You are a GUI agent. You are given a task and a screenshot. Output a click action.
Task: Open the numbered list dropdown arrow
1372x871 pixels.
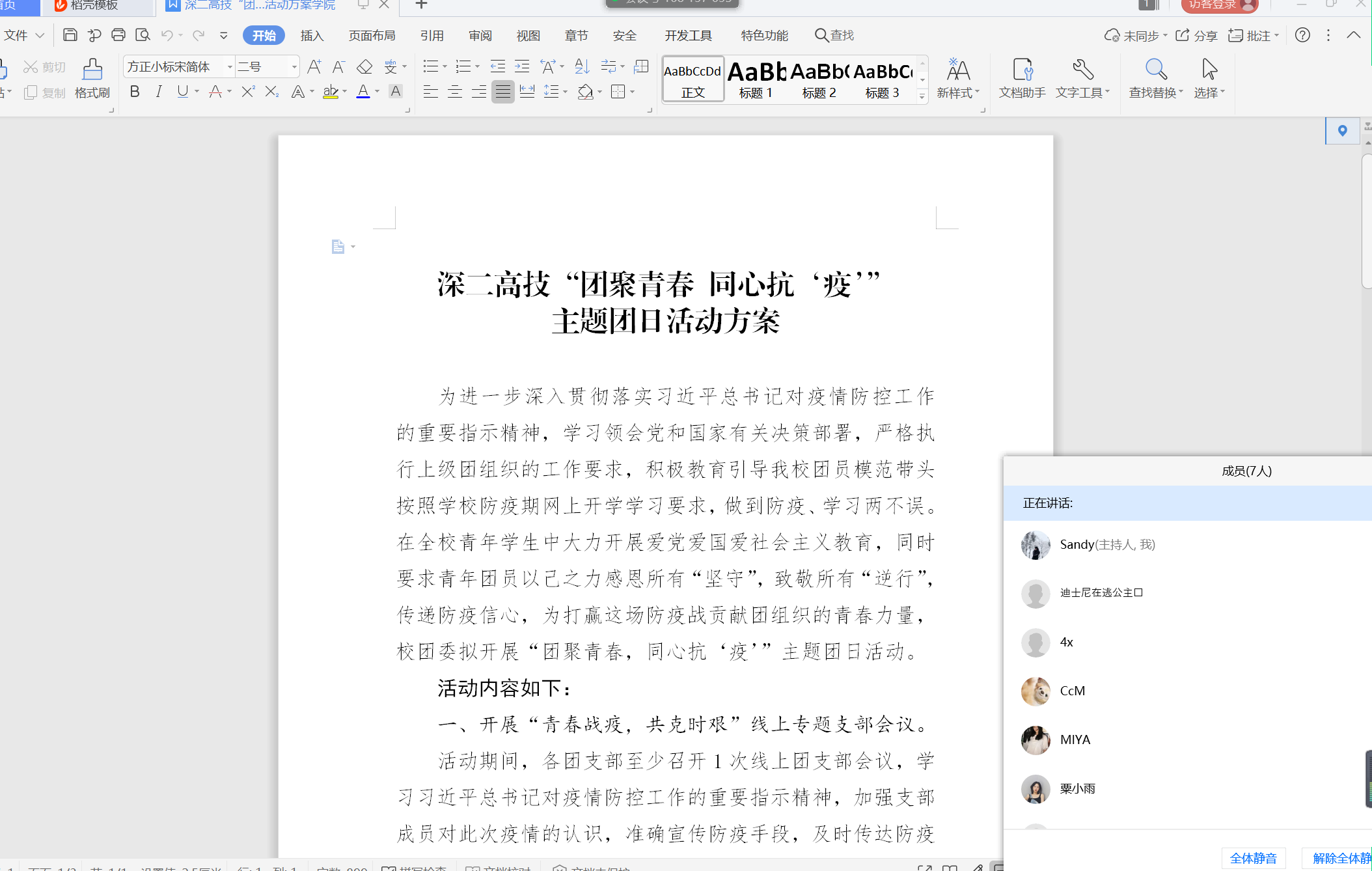477,66
